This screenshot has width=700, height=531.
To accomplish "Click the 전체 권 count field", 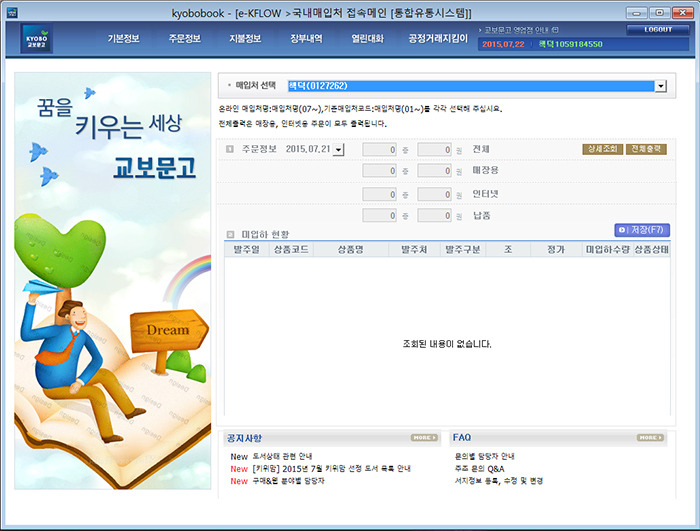I will coord(434,150).
